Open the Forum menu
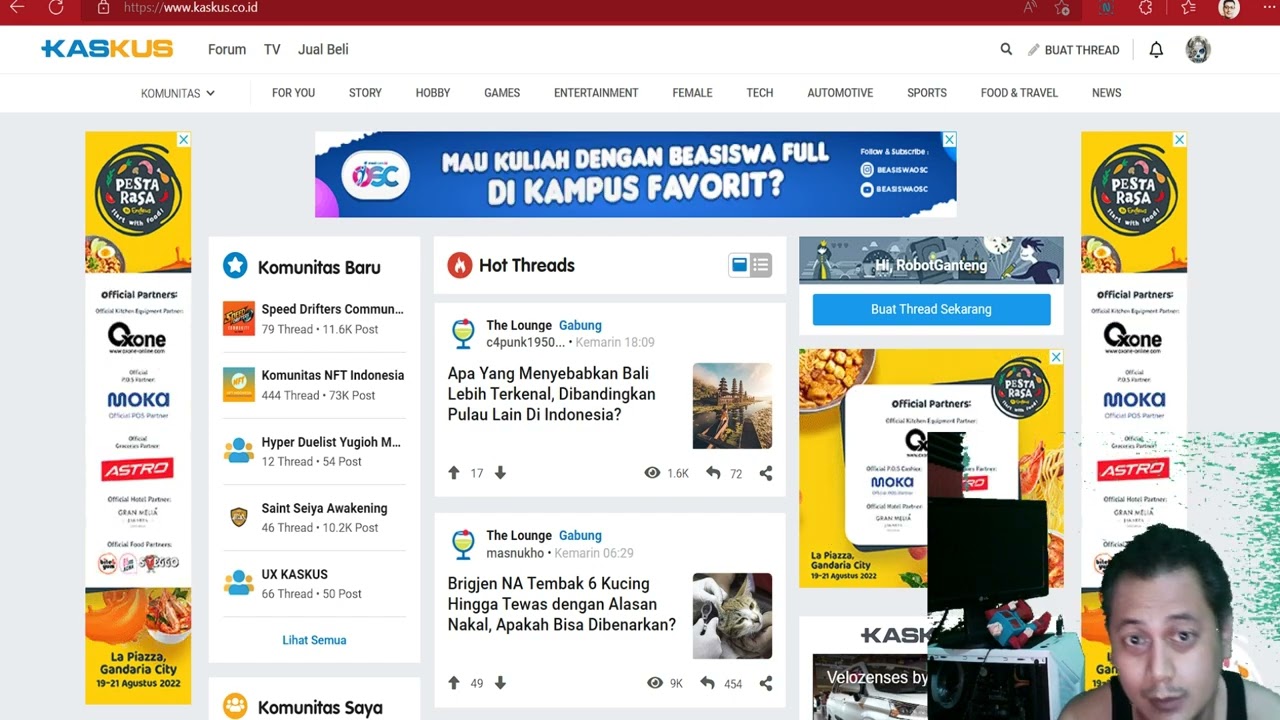The height and width of the screenshot is (720, 1280). (x=227, y=49)
